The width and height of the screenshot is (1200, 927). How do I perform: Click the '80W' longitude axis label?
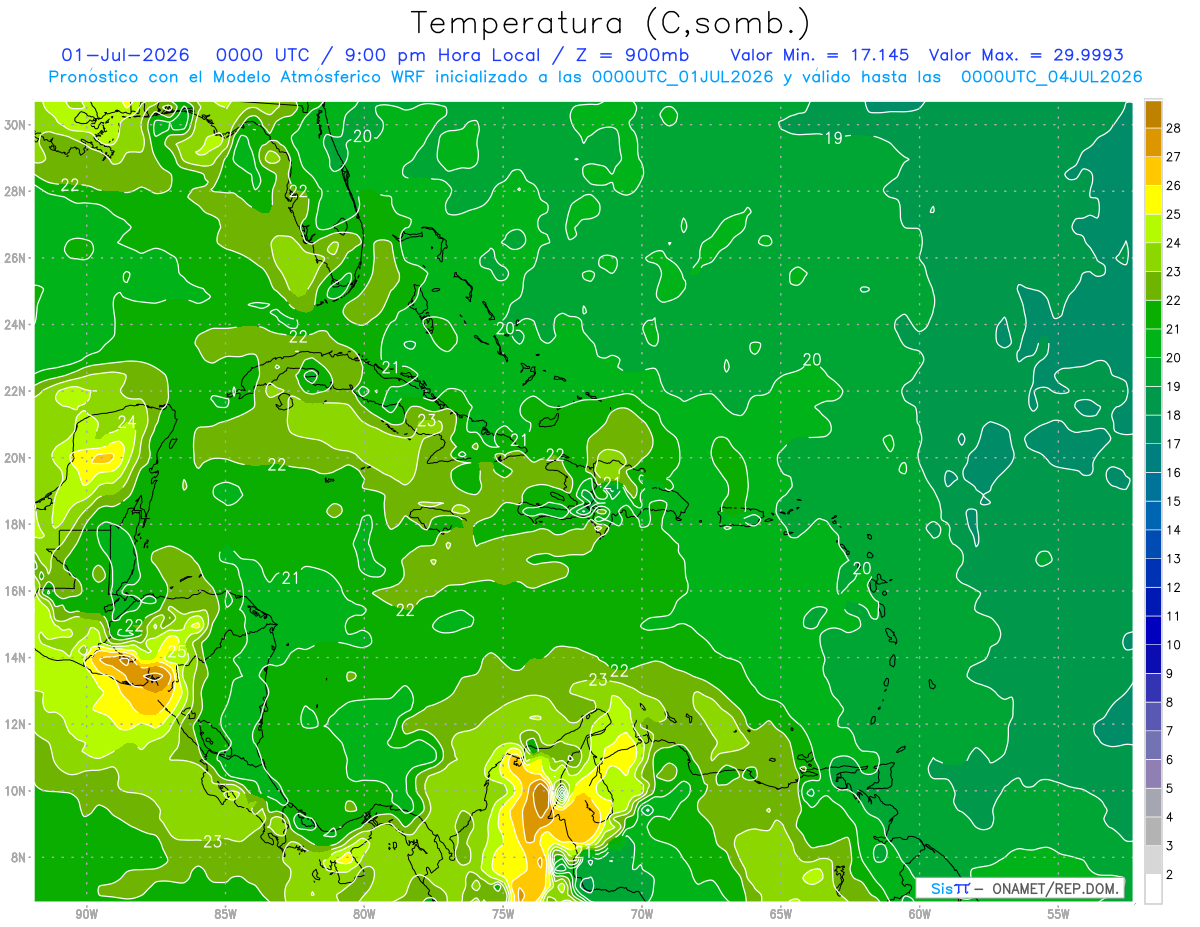click(364, 914)
